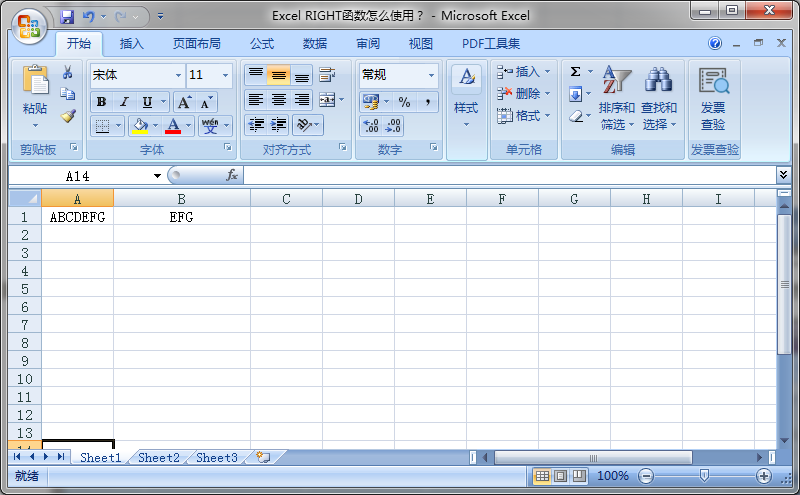The image size is (800, 495).
Task: Save the workbook with the floppy icon
Action: (x=67, y=17)
